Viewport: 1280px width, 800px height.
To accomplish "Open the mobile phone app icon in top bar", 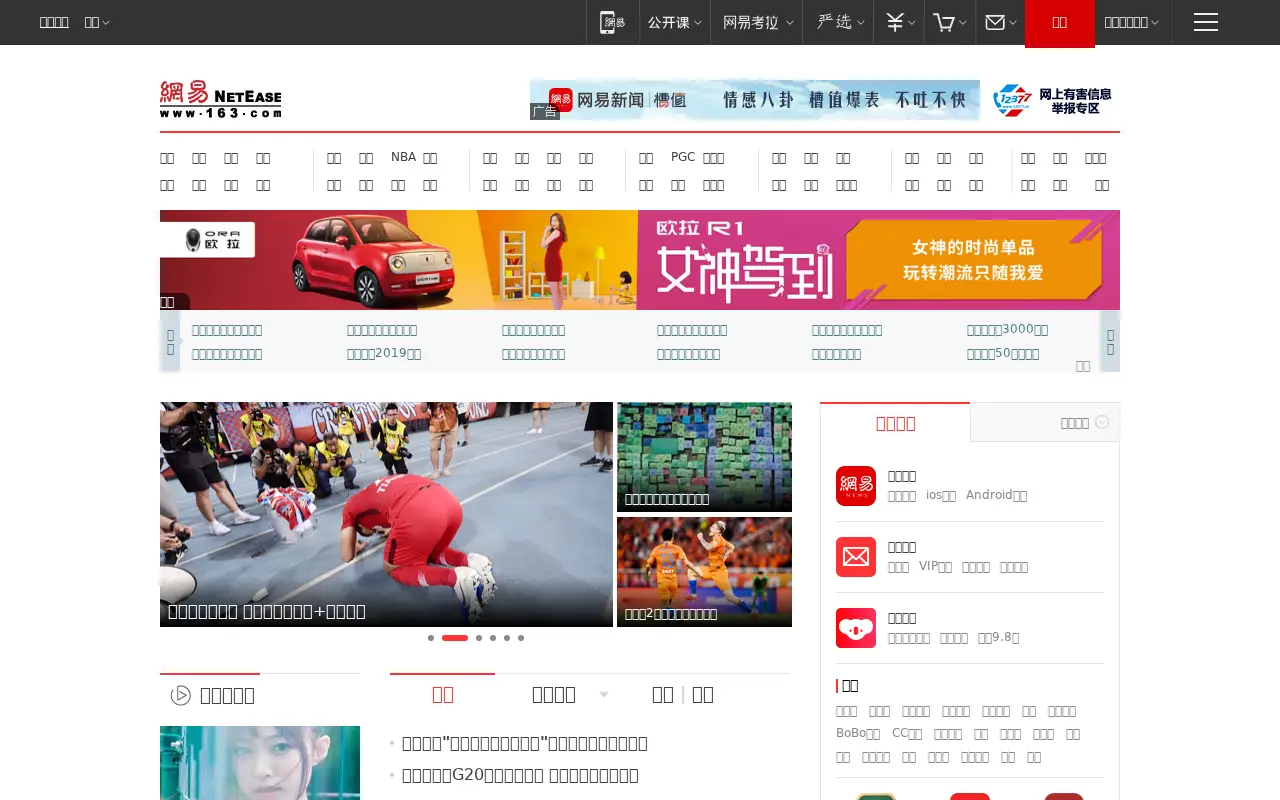I will pos(612,22).
